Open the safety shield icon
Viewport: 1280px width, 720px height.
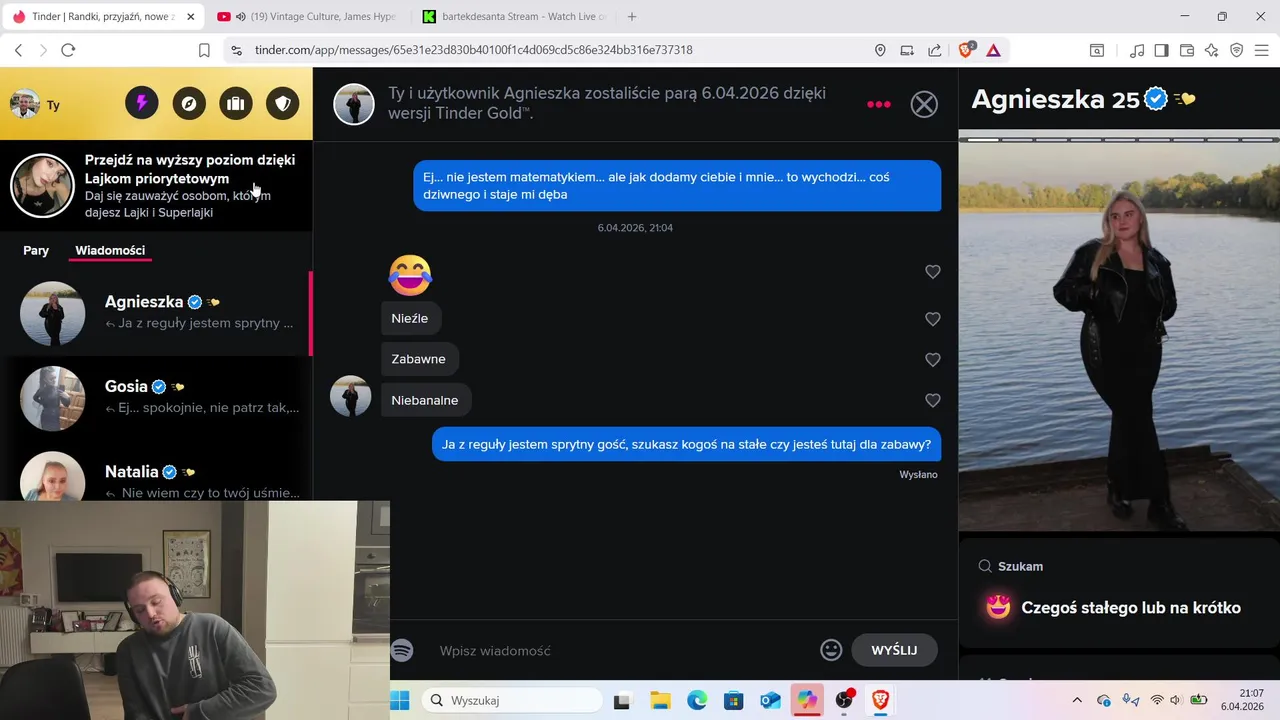pos(283,103)
